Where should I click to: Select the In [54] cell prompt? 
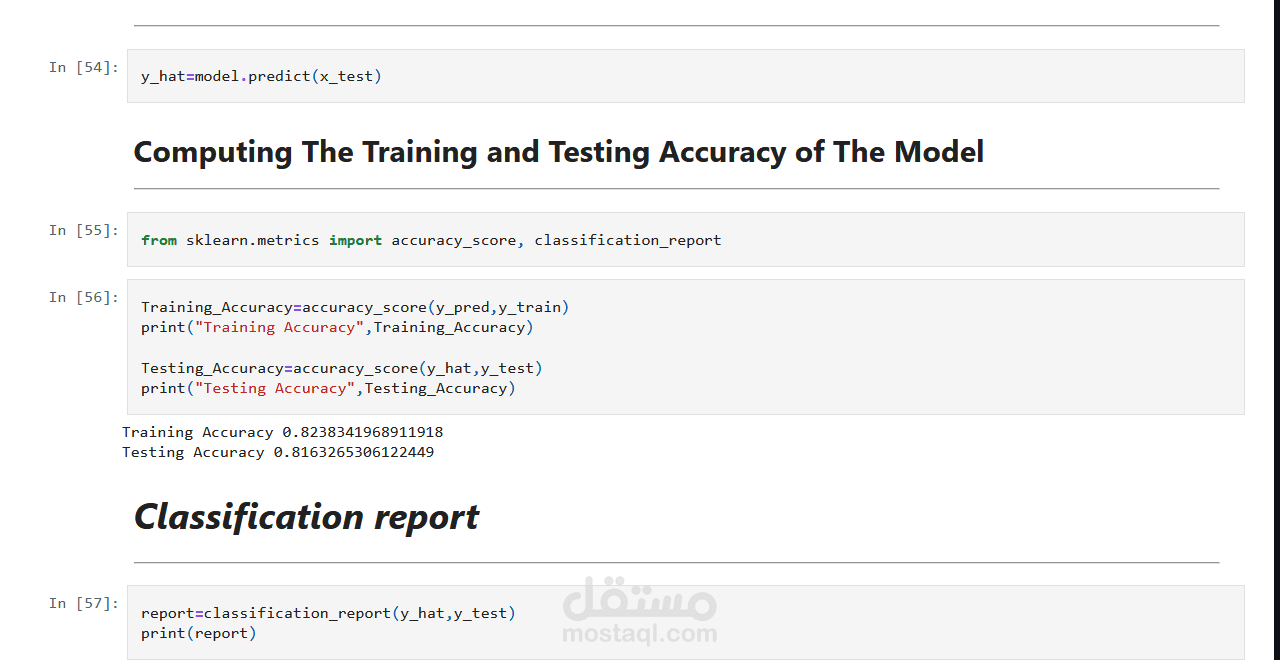pyautogui.click(x=84, y=67)
